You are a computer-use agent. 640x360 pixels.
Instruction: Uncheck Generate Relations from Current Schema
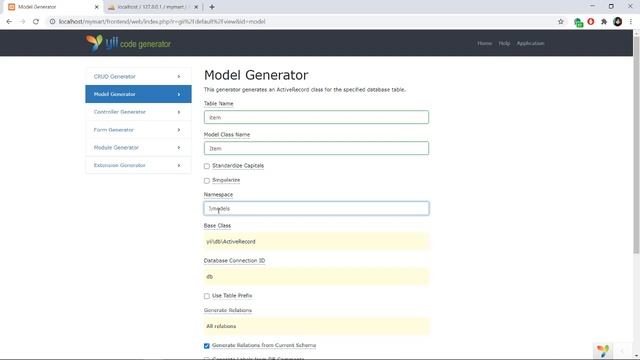click(x=207, y=346)
